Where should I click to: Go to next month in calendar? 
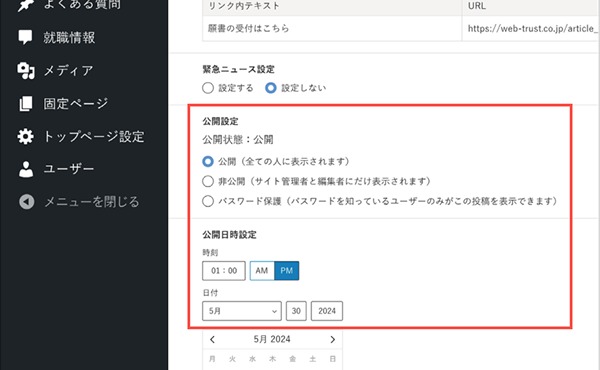pos(333,339)
